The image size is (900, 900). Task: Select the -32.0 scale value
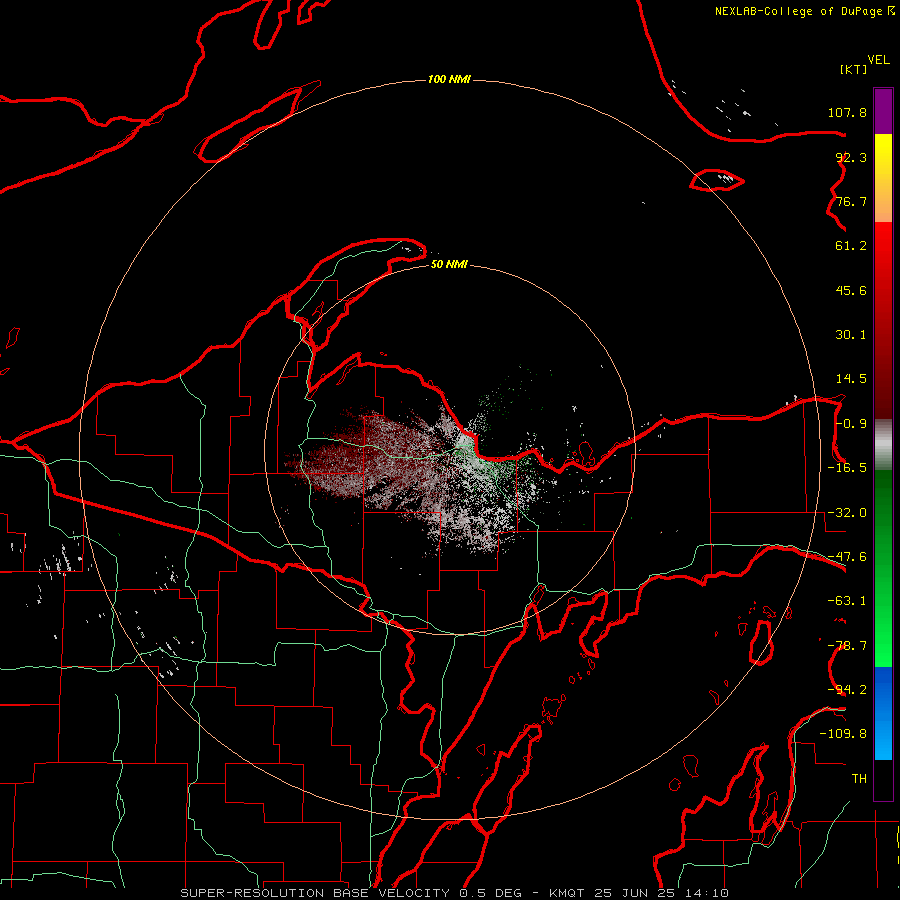(847, 513)
